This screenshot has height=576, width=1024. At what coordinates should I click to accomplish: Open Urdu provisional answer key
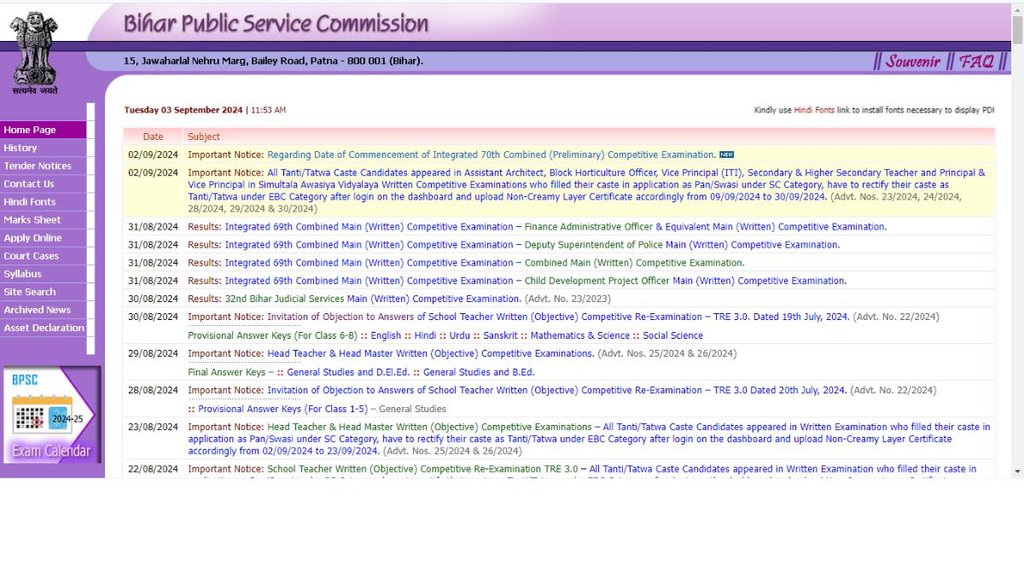tap(460, 336)
